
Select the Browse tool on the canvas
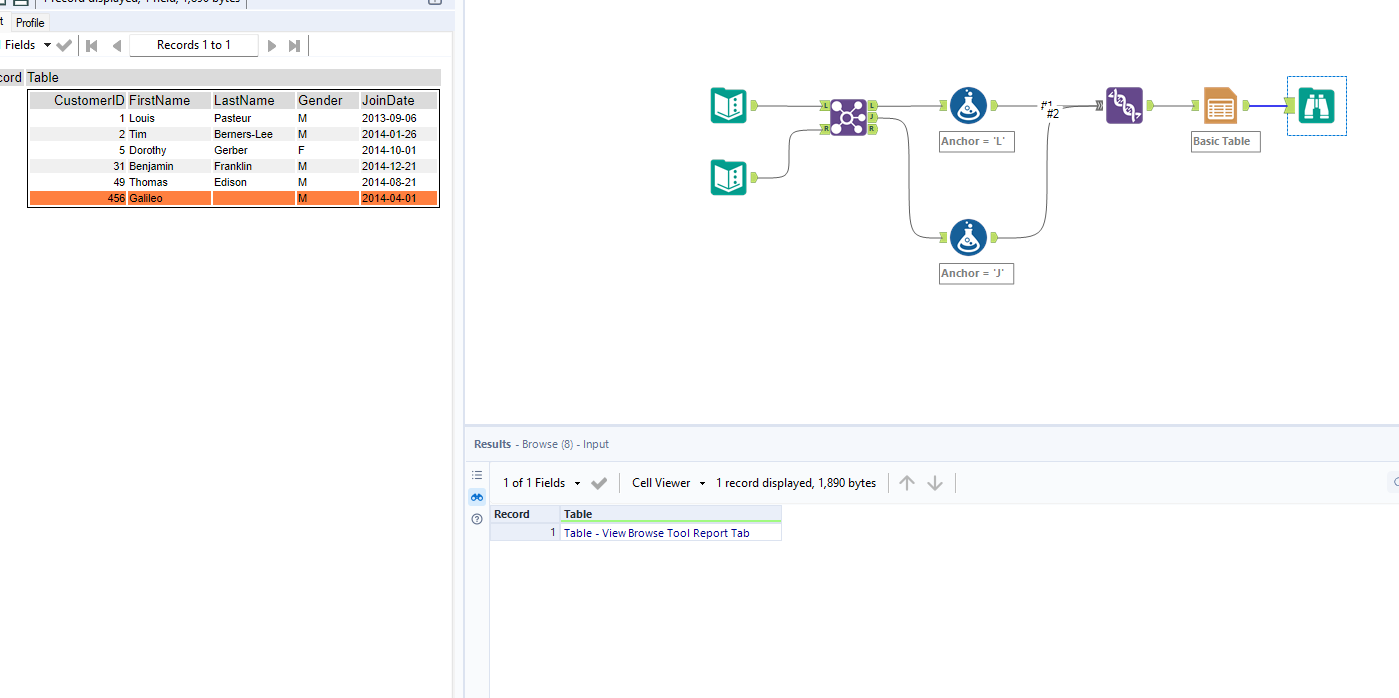click(x=1316, y=104)
